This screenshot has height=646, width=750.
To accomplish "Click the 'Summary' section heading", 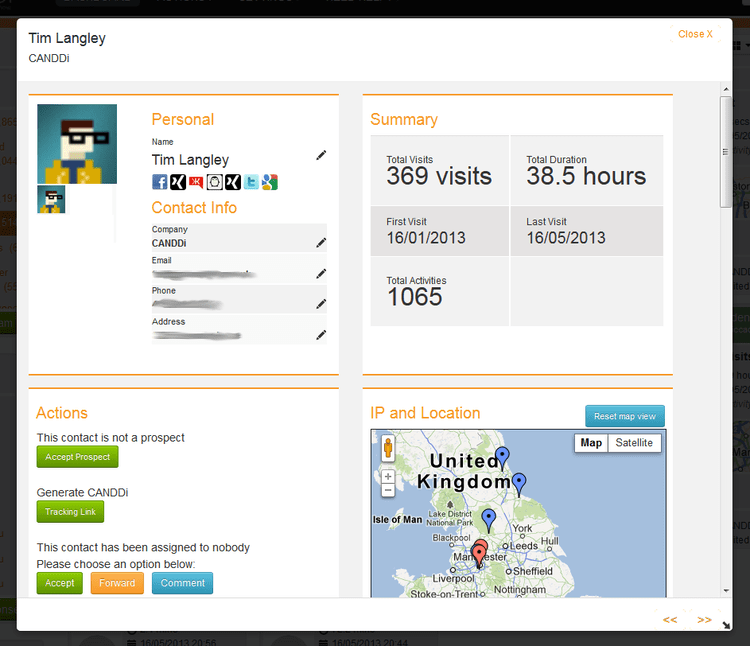I will 404,120.
